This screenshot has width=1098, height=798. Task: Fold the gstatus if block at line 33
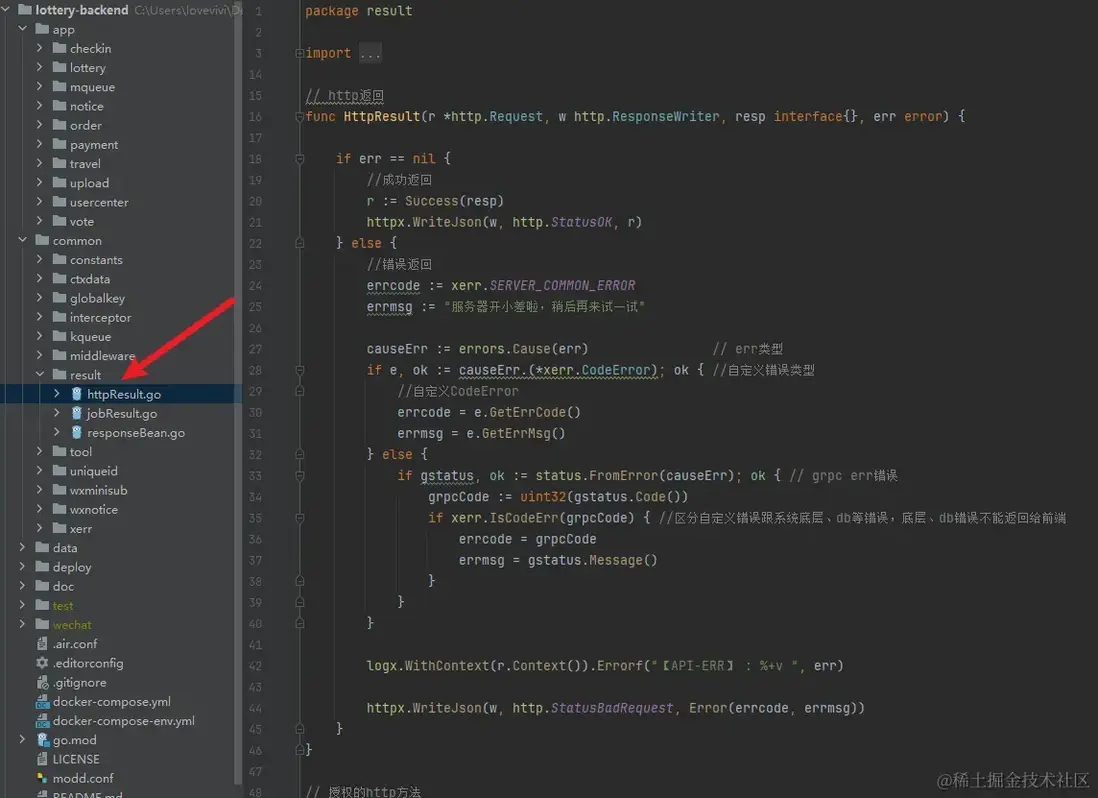click(x=300, y=475)
